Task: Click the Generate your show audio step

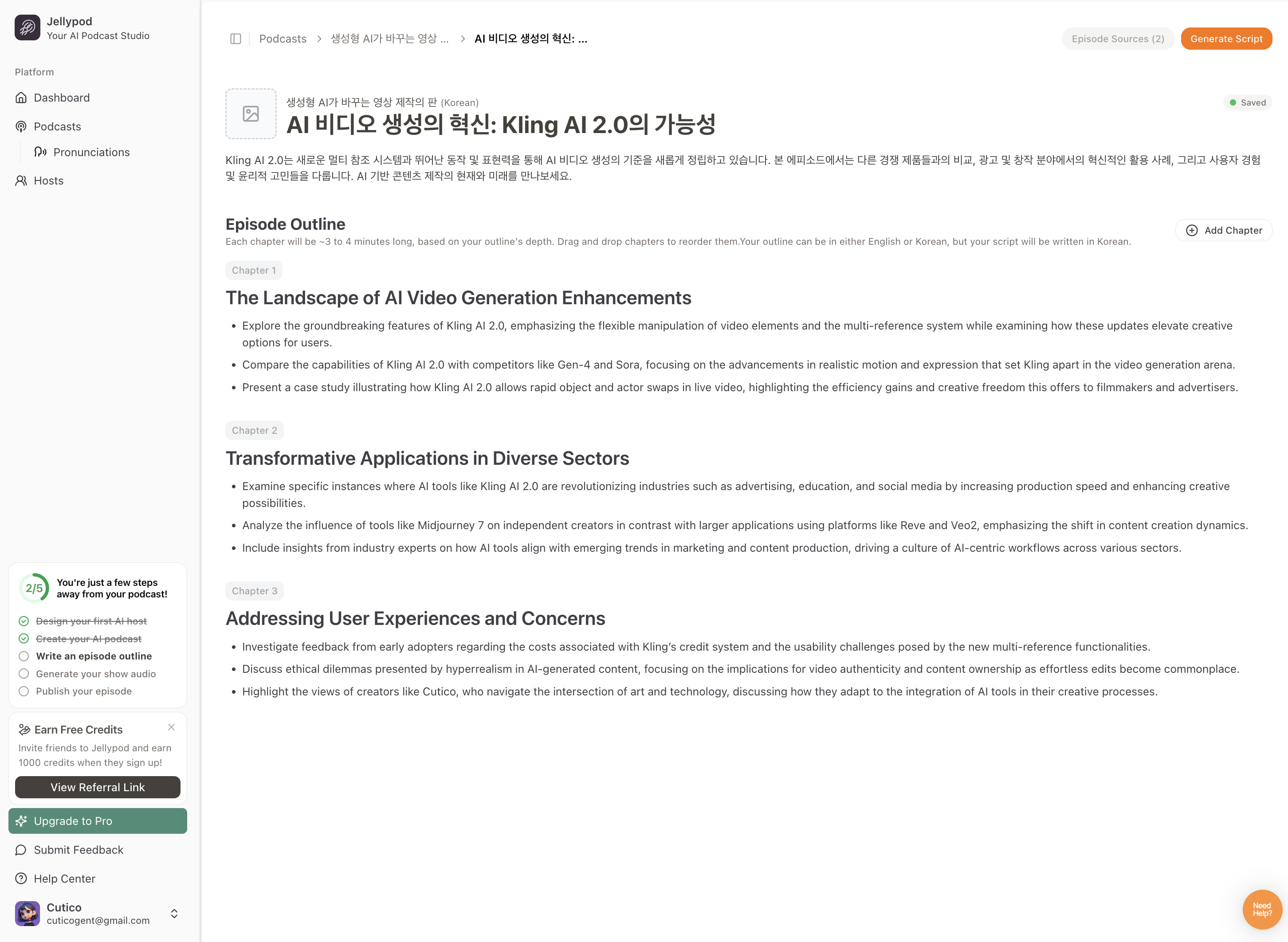Action: 96,673
